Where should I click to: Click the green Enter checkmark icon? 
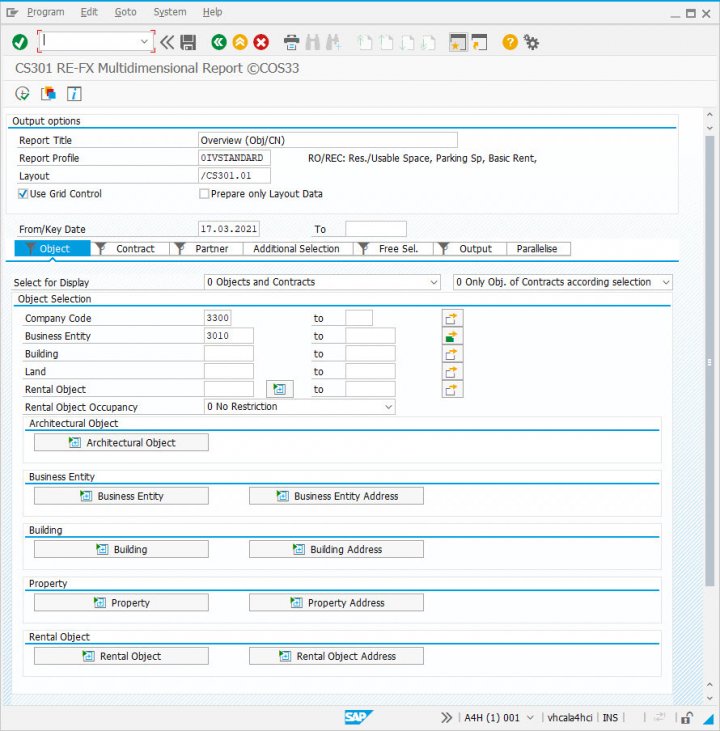(x=20, y=42)
